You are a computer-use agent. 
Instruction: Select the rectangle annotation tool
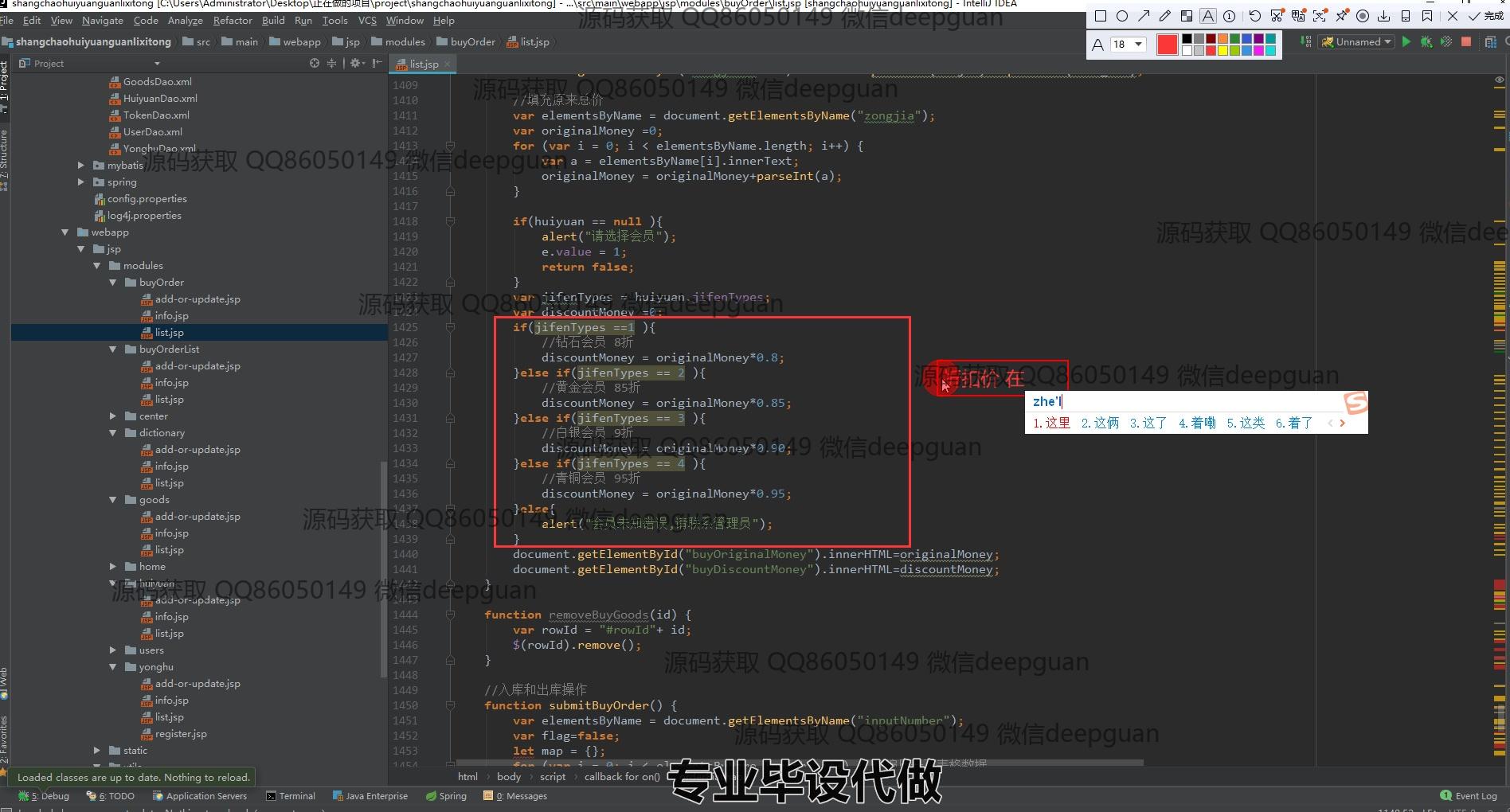(x=1101, y=16)
